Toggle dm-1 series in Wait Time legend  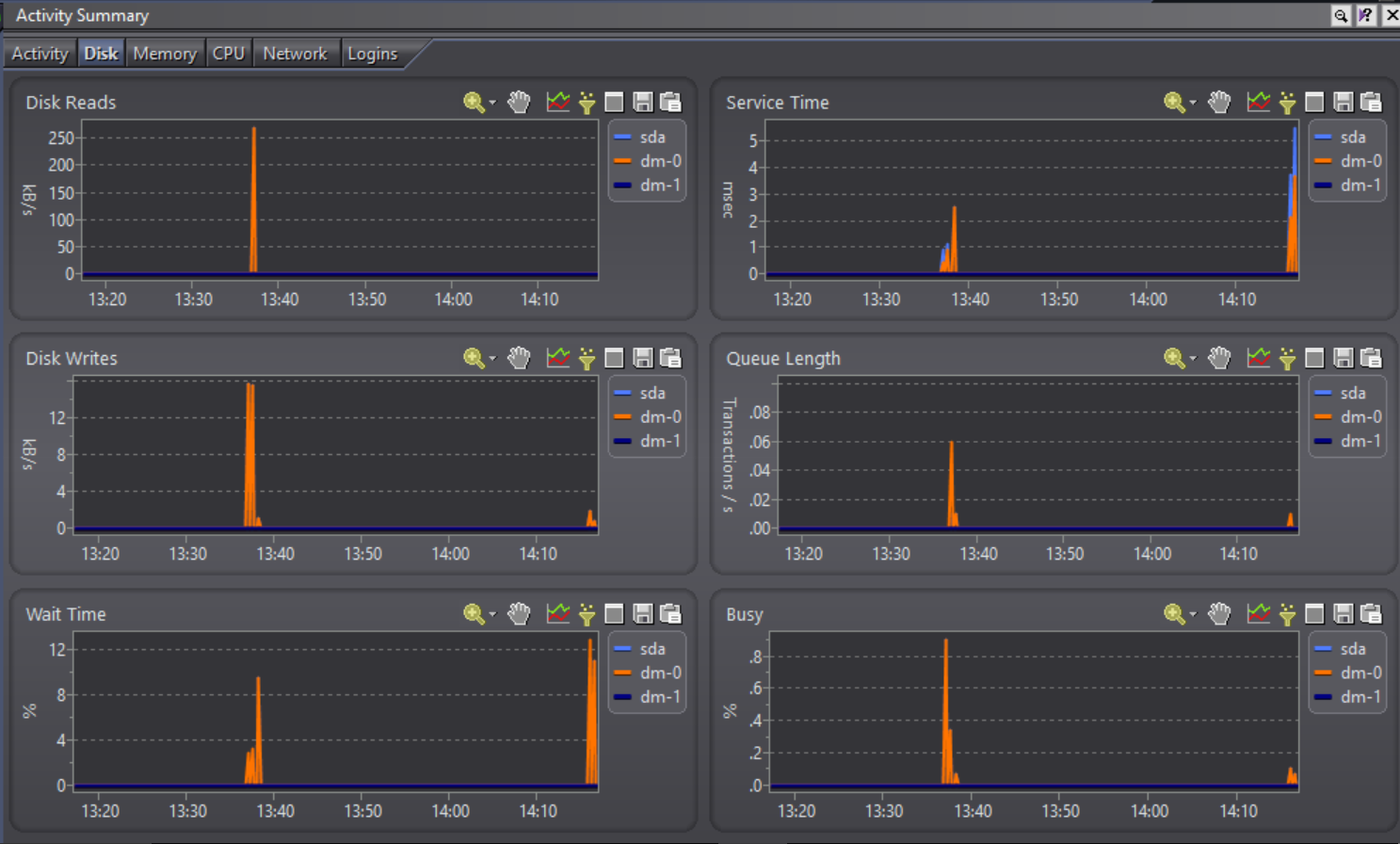pos(660,697)
